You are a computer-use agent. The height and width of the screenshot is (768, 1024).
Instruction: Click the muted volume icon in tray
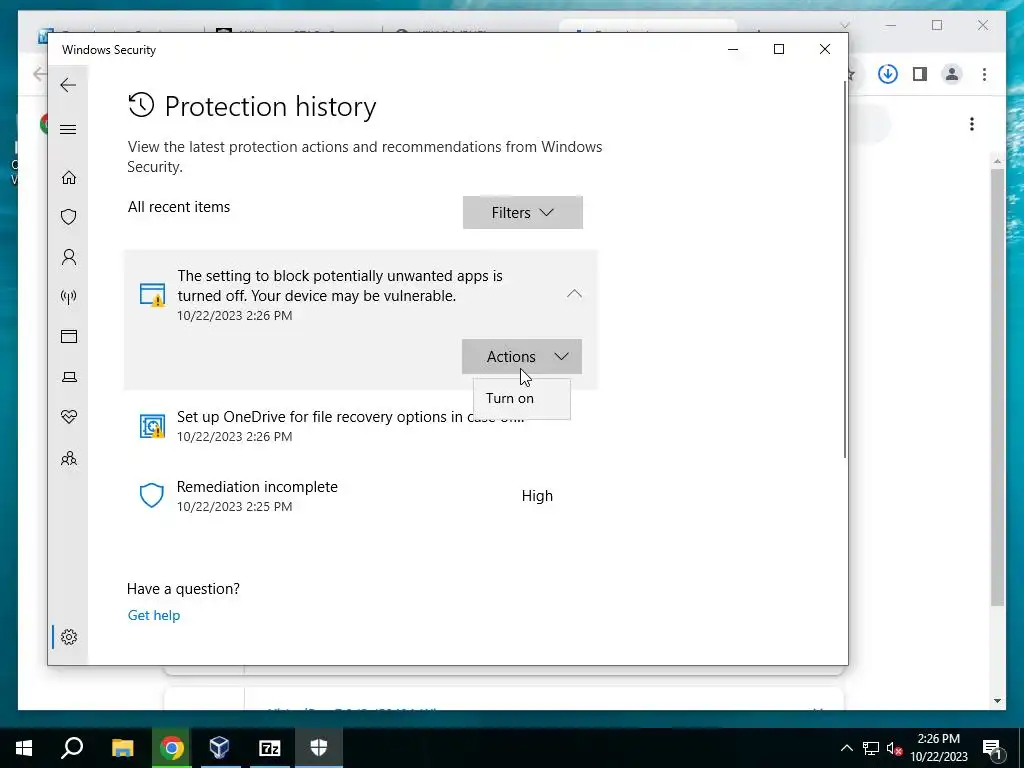click(x=895, y=748)
